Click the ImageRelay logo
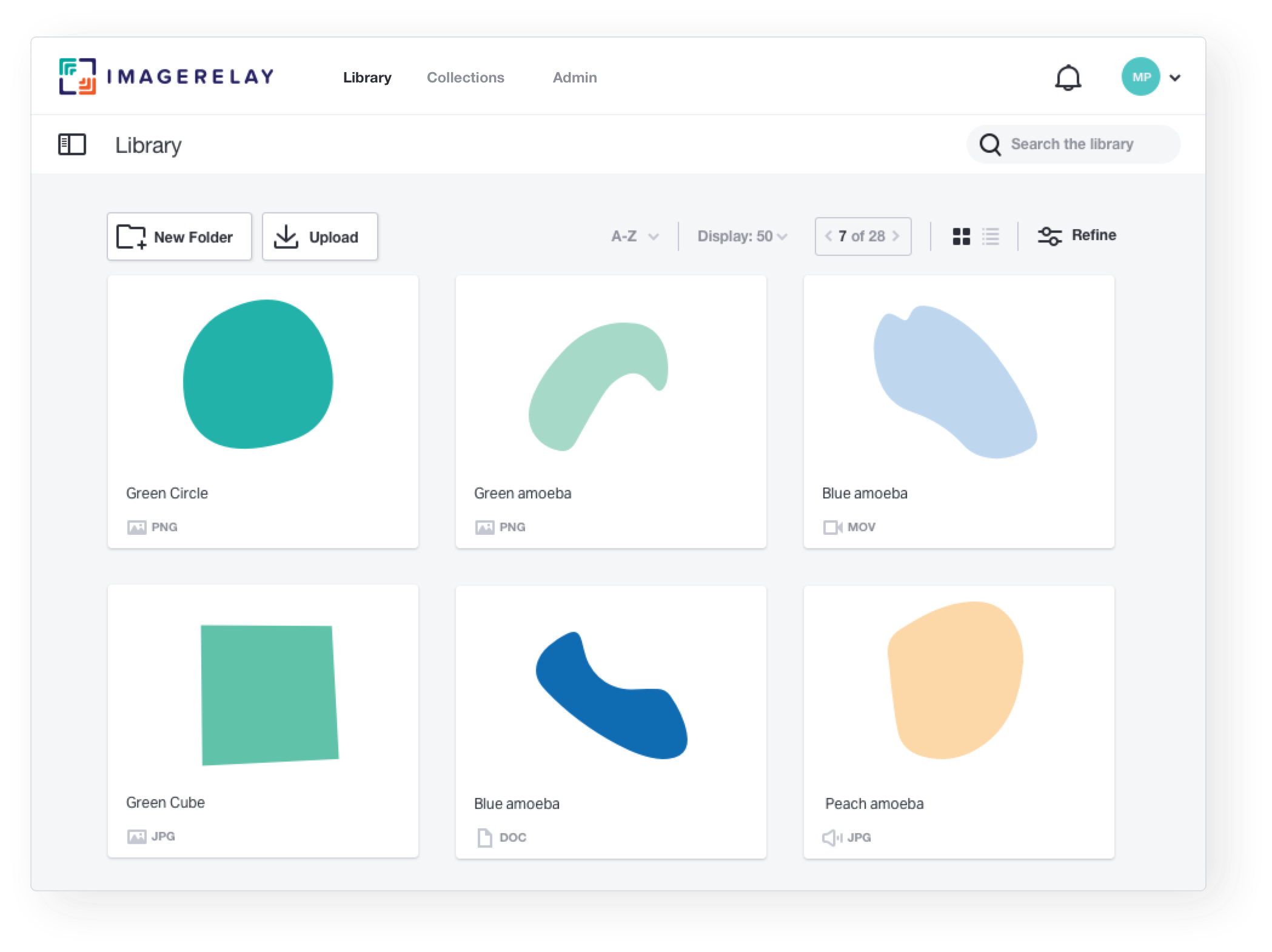The height and width of the screenshot is (952, 1272). (x=166, y=76)
